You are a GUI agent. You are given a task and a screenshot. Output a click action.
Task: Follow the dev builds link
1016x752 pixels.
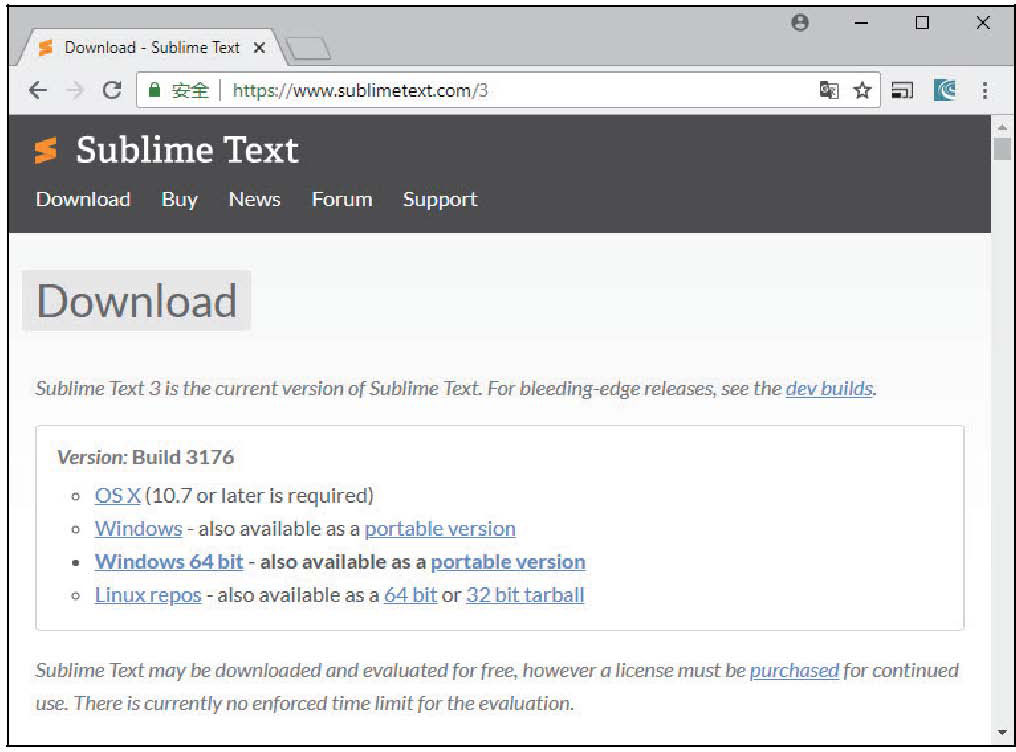pos(829,388)
